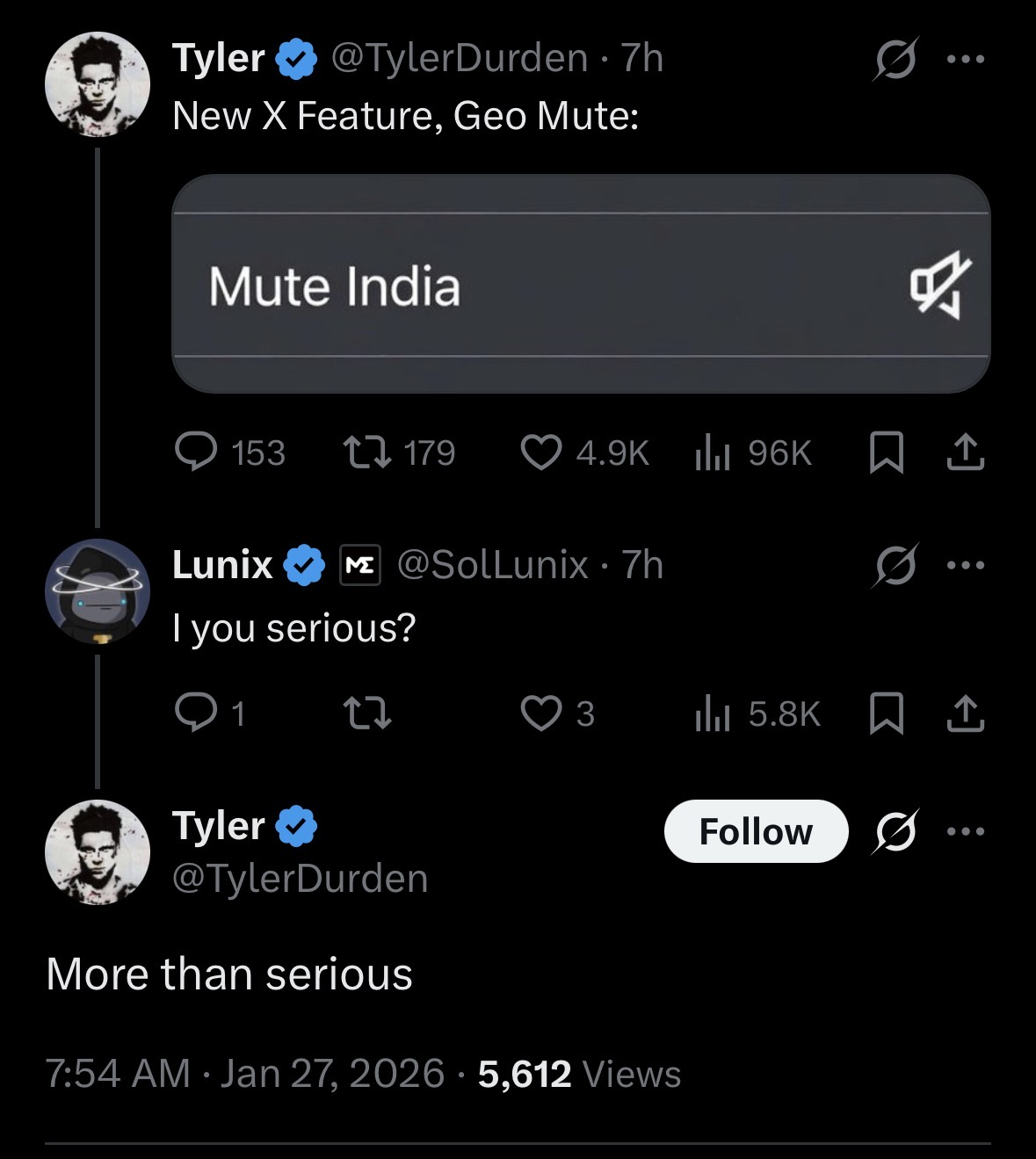The image size is (1036, 1159).
Task: Like the post with 4.9K likes
Action: click(541, 452)
